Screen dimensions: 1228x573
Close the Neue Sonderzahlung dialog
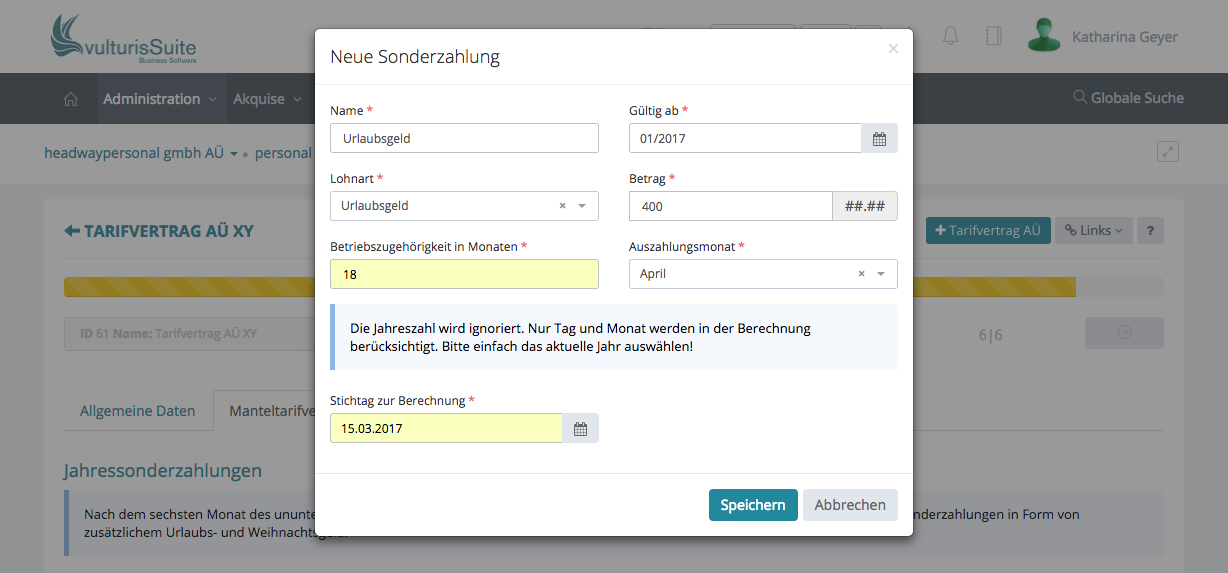(x=893, y=48)
